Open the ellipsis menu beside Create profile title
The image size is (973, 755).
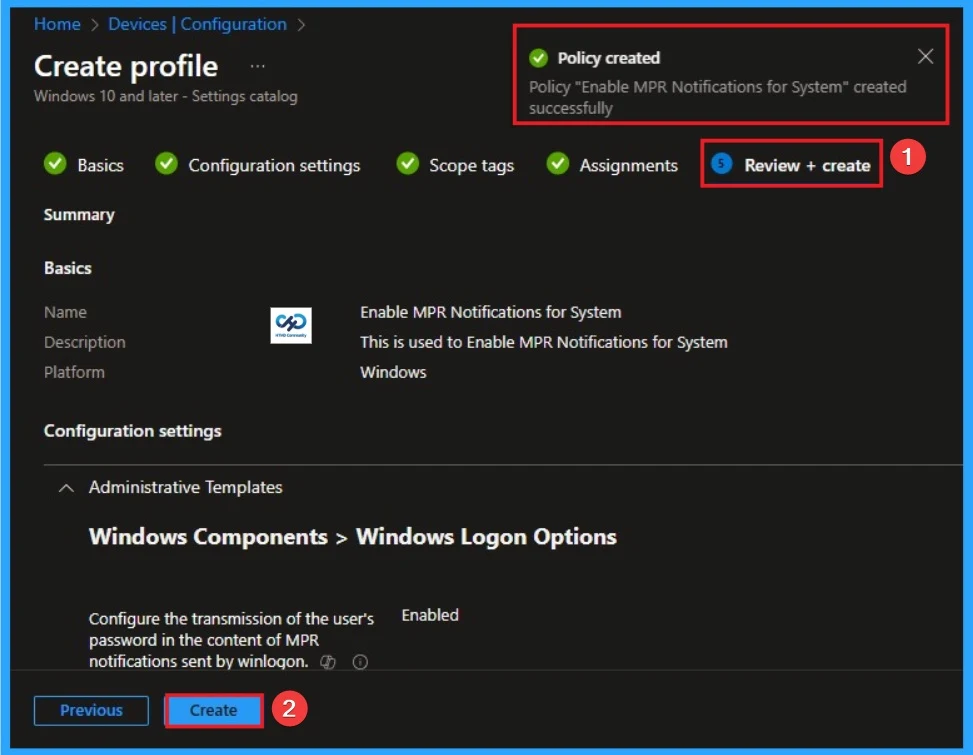(258, 64)
